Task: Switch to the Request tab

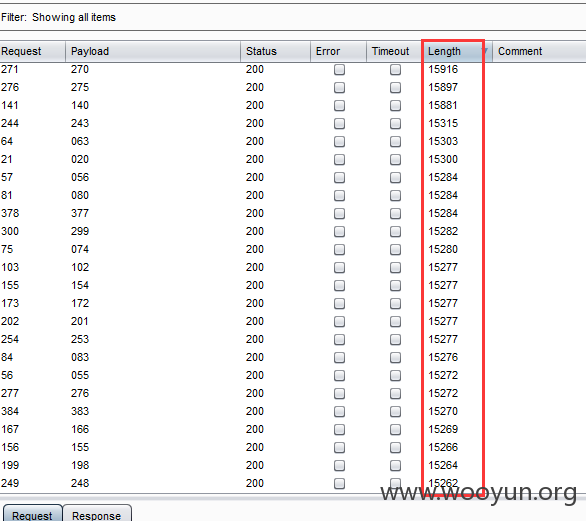Action: click(x=33, y=514)
